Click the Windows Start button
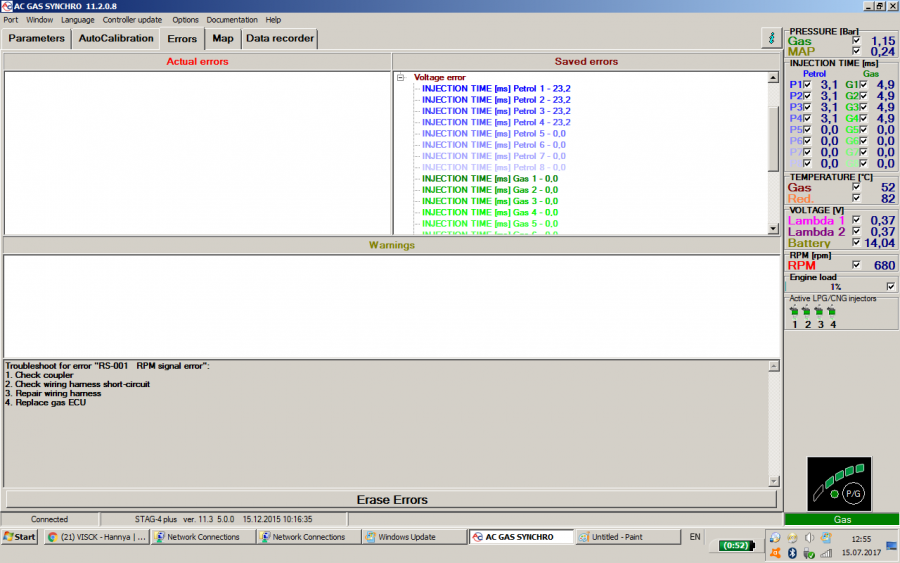 (x=19, y=537)
